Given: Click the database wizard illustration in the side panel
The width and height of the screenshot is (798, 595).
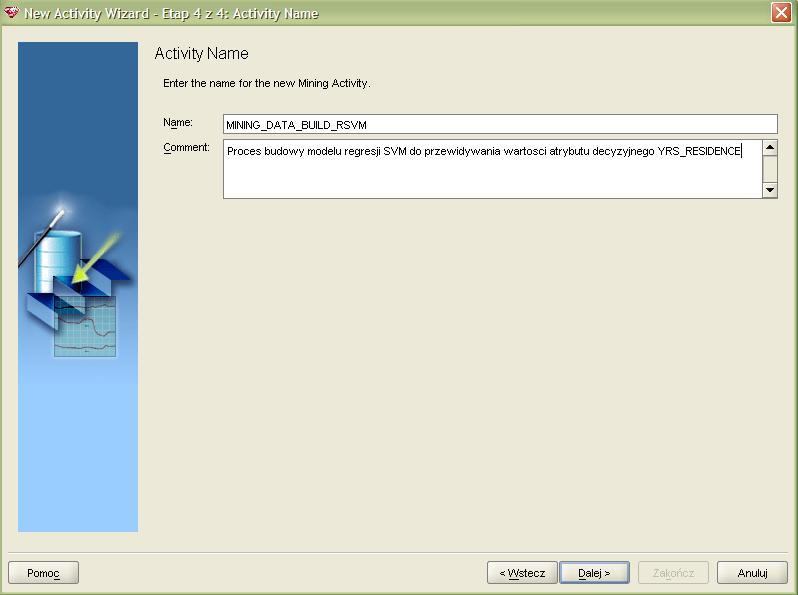Looking at the screenshot, I should pos(78,287).
